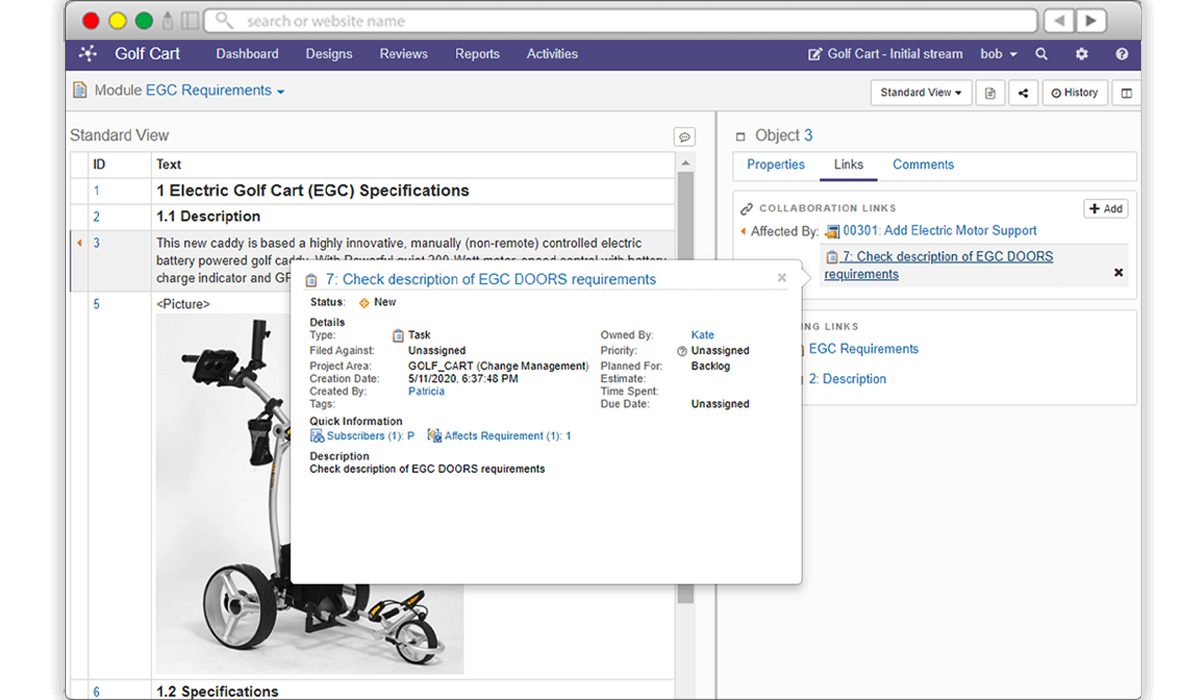Open the Dashboard menu
Screen dimensions: 1200x700
pyautogui.click(x=247, y=54)
